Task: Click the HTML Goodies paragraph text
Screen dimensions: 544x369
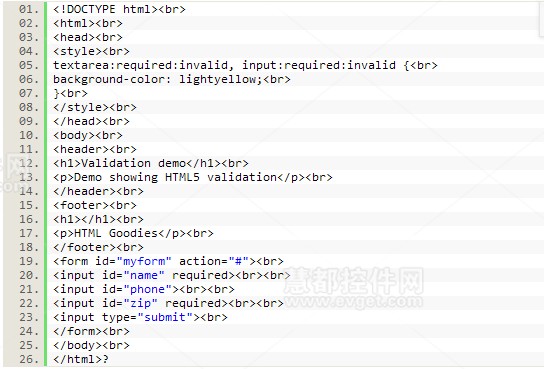Action: pos(116,233)
